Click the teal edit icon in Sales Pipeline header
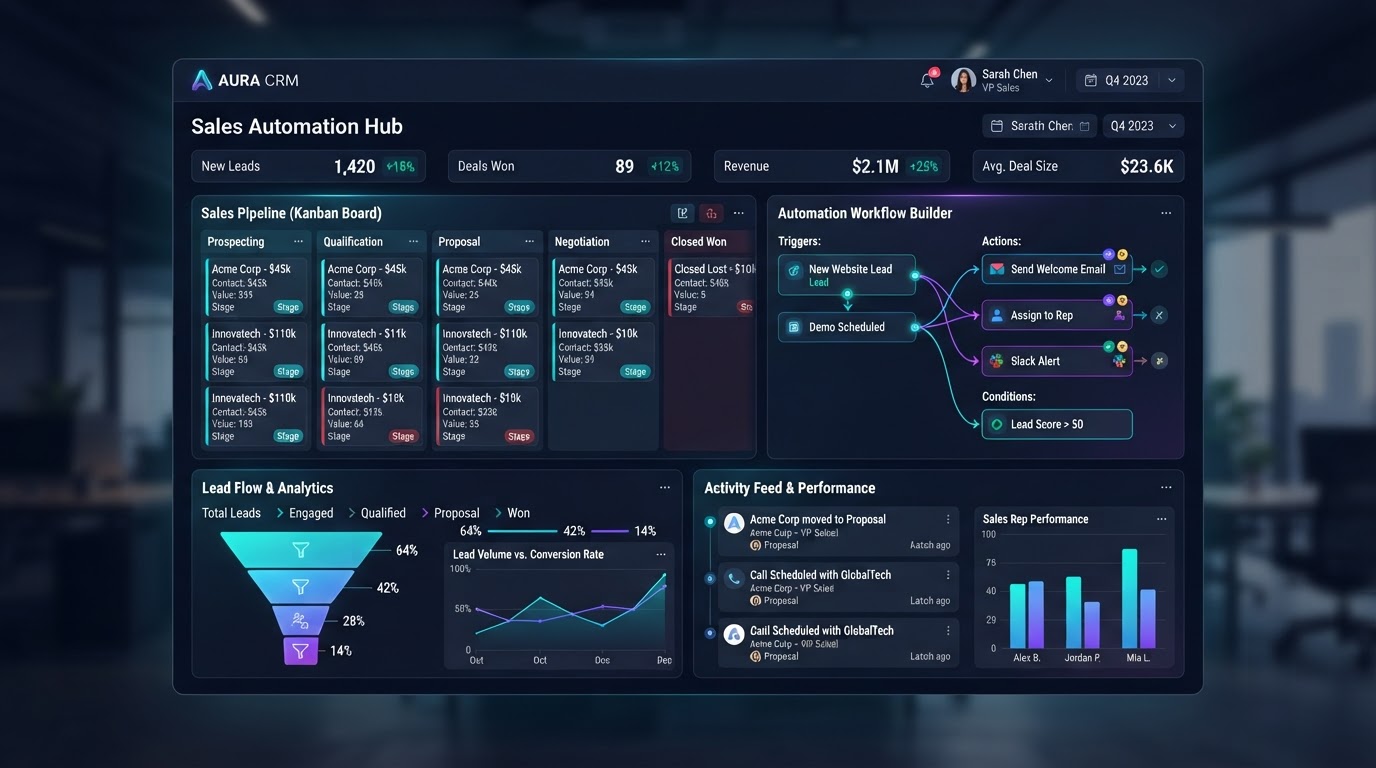 [682, 213]
